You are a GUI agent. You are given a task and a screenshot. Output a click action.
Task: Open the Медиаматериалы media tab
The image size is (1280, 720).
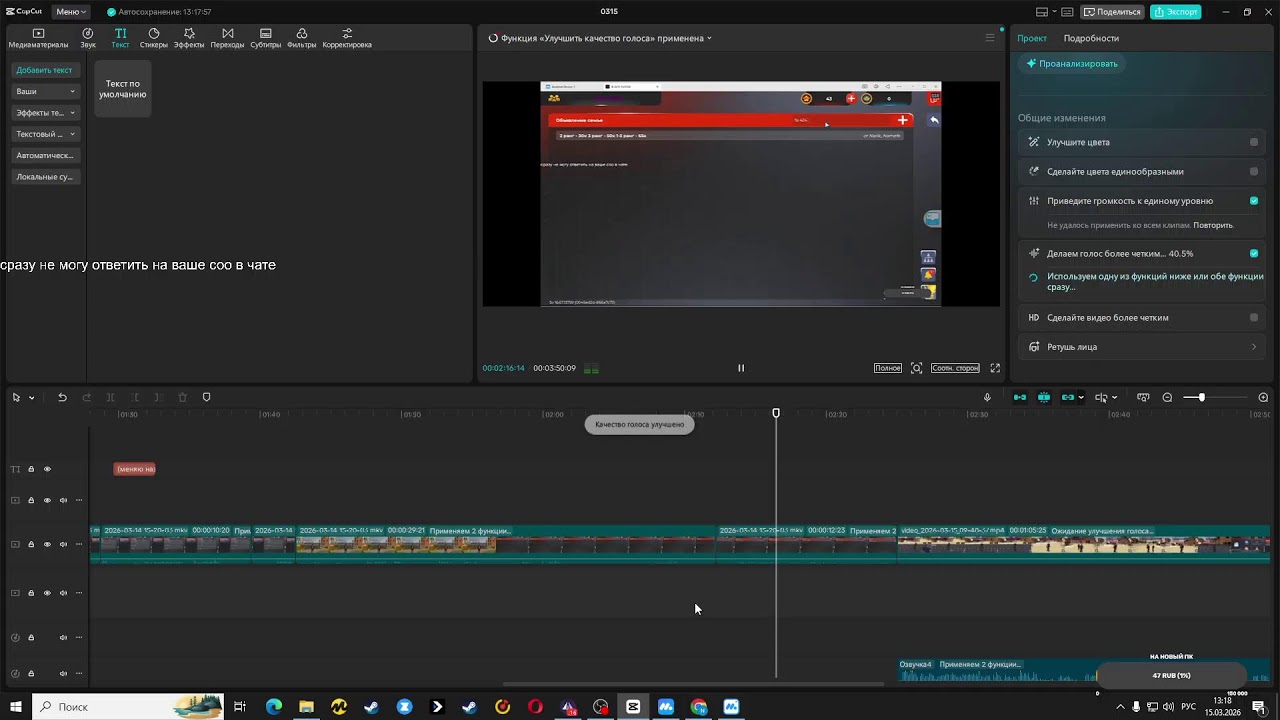pyautogui.click(x=38, y=38)
